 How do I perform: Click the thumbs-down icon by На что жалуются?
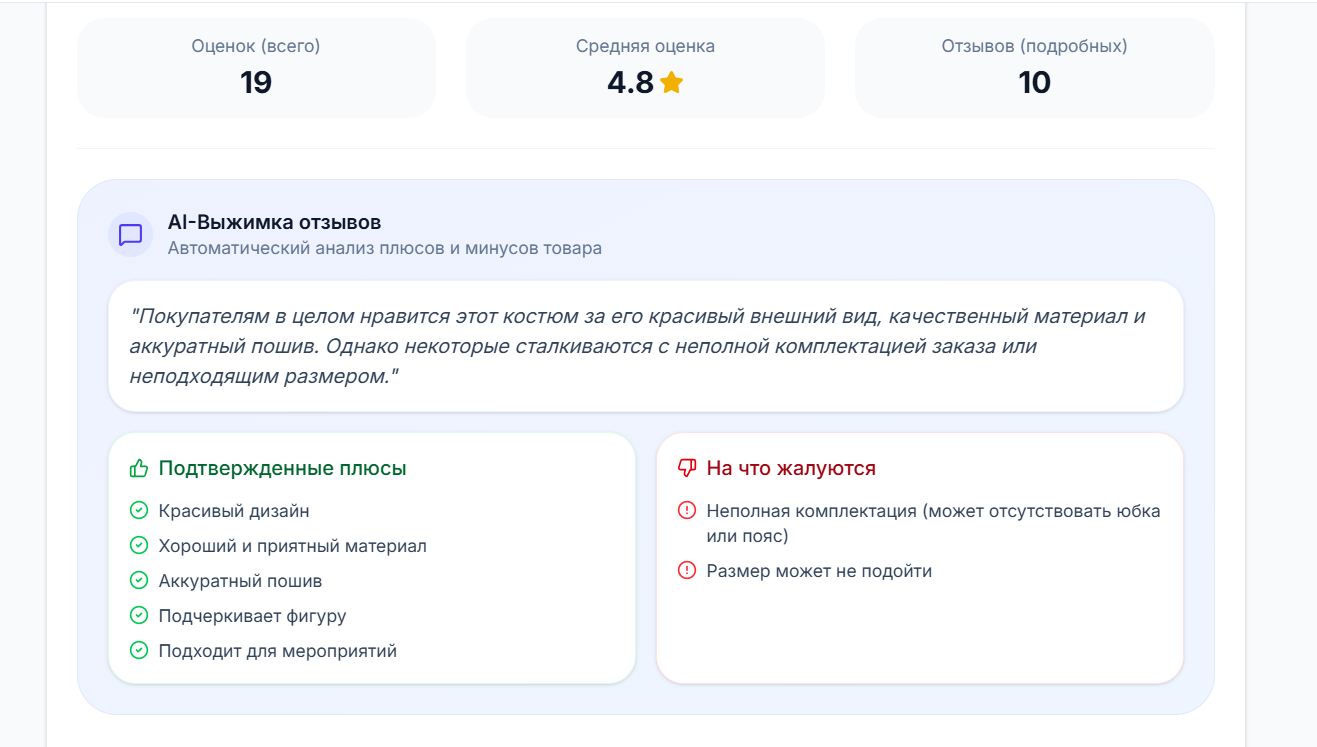687,468
